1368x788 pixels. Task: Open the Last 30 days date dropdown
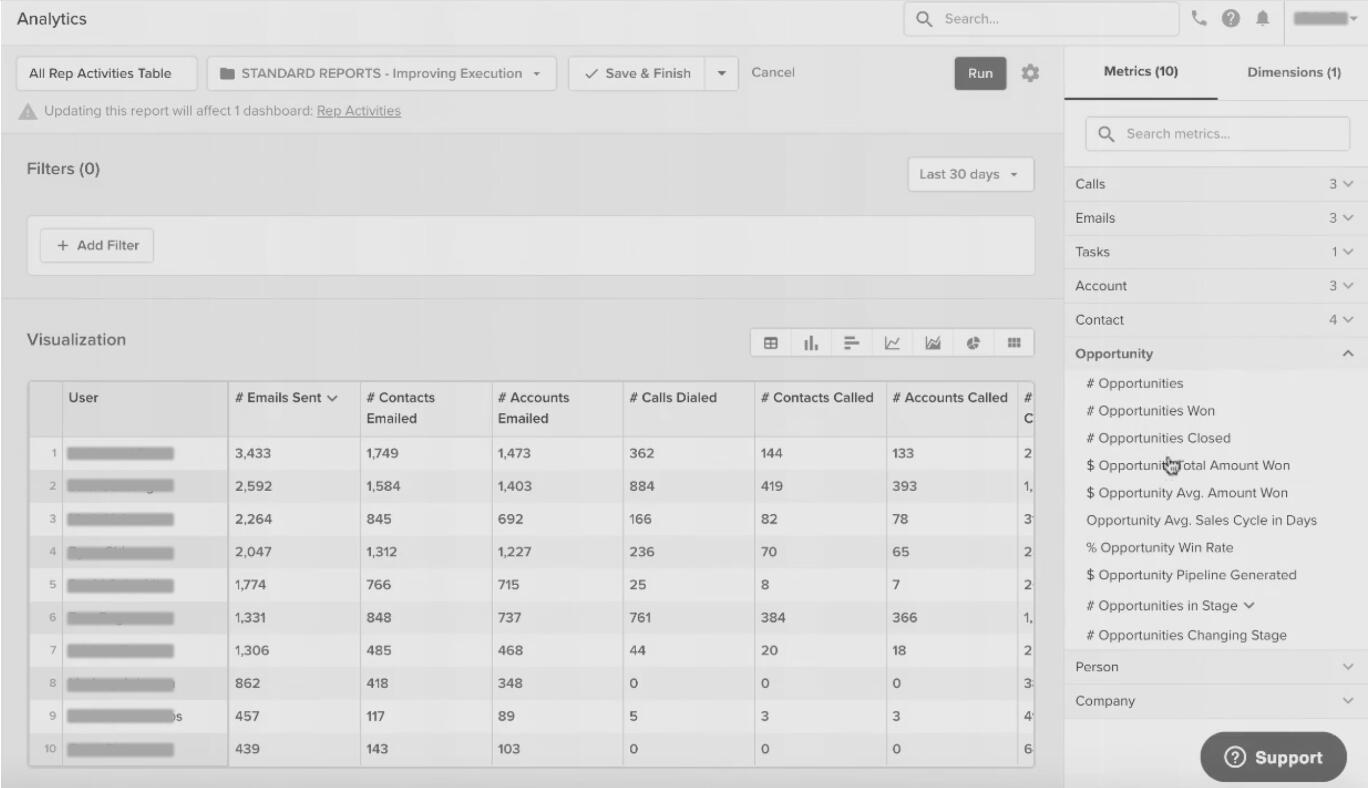click(x=969, y=174)
